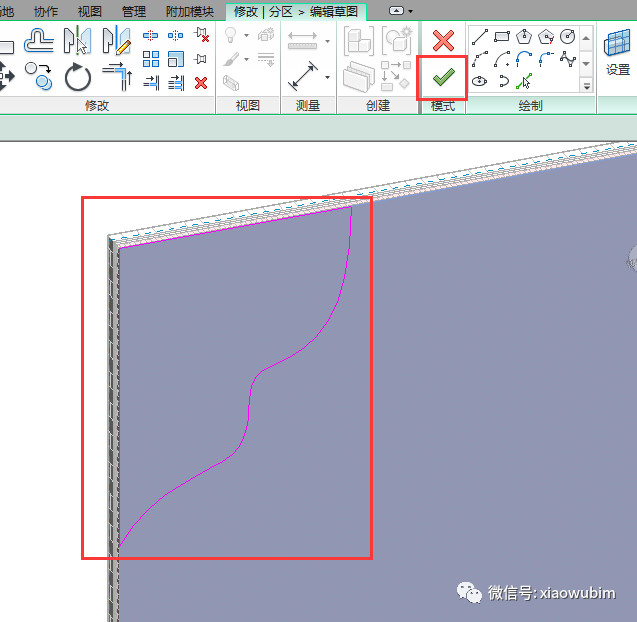Click the Split Element tool
The width and height of the screenshot is (637, 622).
point(150,36)
